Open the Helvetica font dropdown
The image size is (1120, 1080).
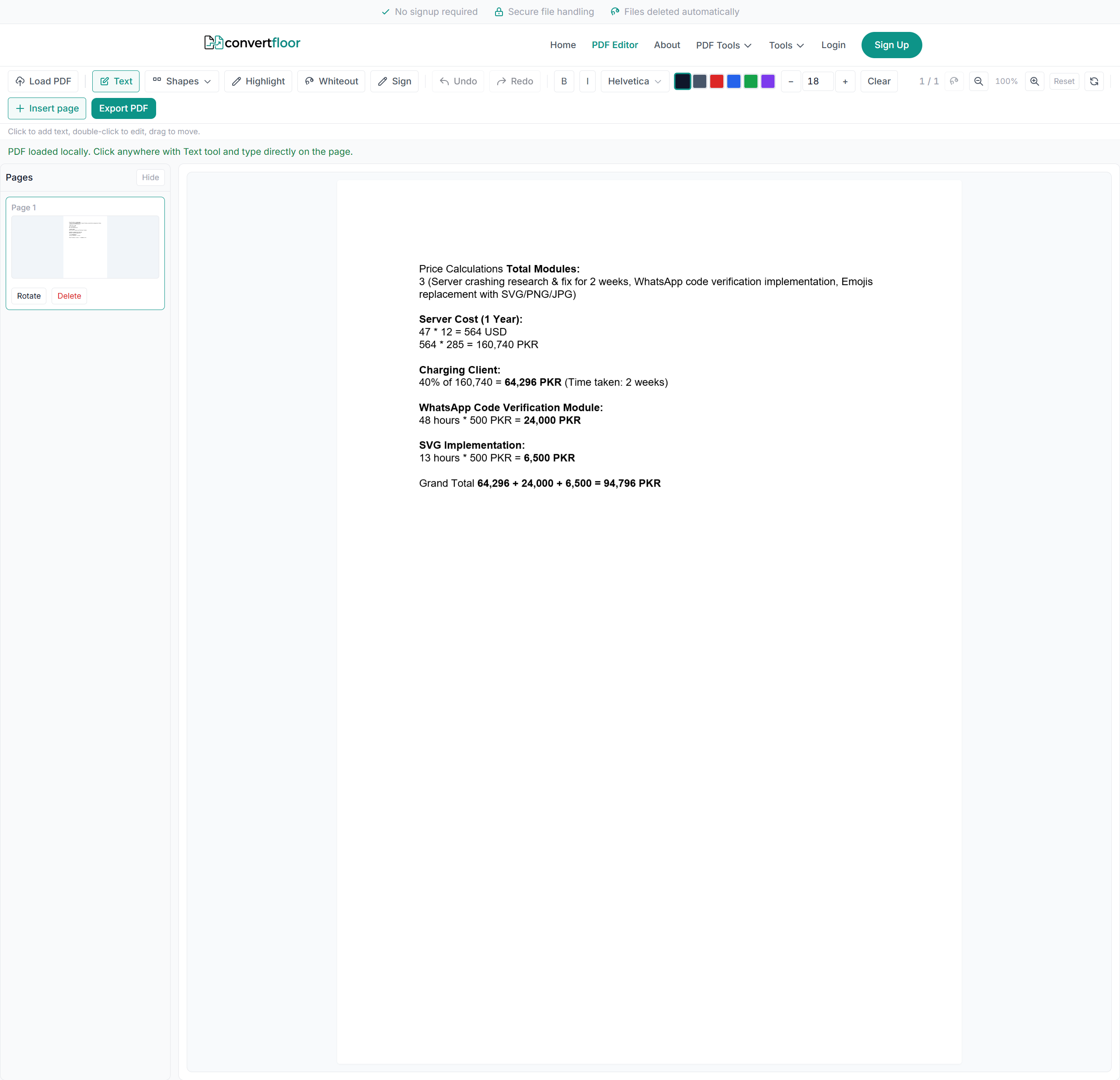coord(634,81)
